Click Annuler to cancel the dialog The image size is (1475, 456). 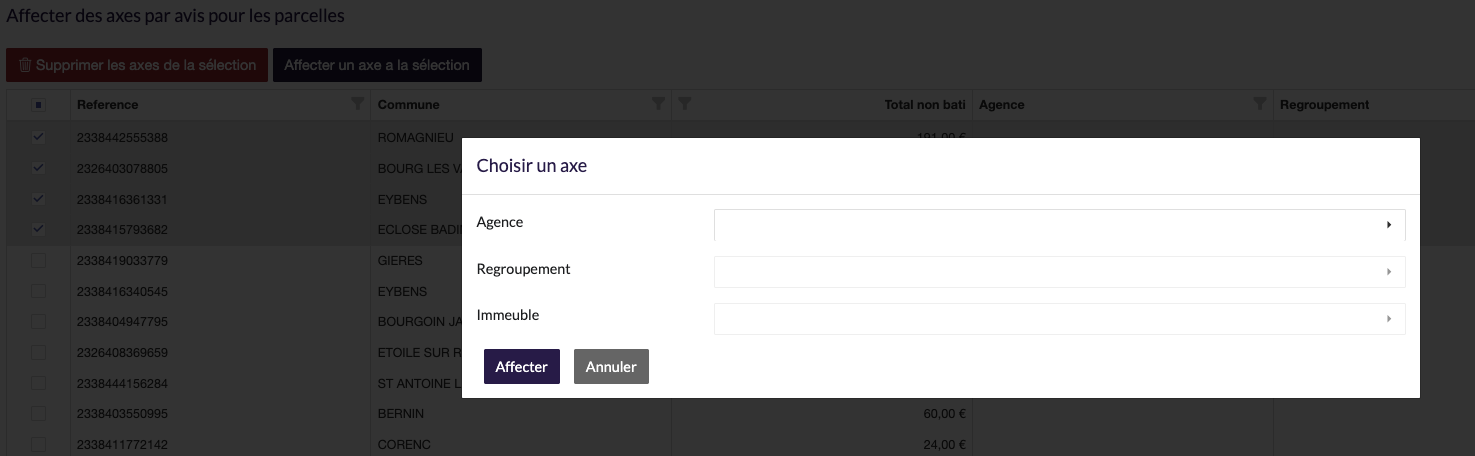611,367
